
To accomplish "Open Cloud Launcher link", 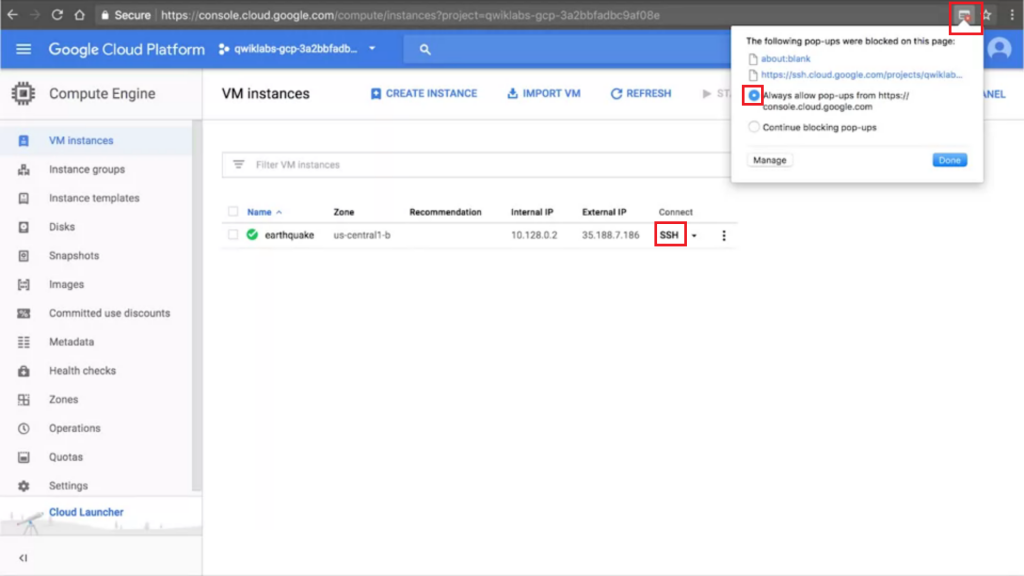I will pyautogui.click(x=86, y=512).
